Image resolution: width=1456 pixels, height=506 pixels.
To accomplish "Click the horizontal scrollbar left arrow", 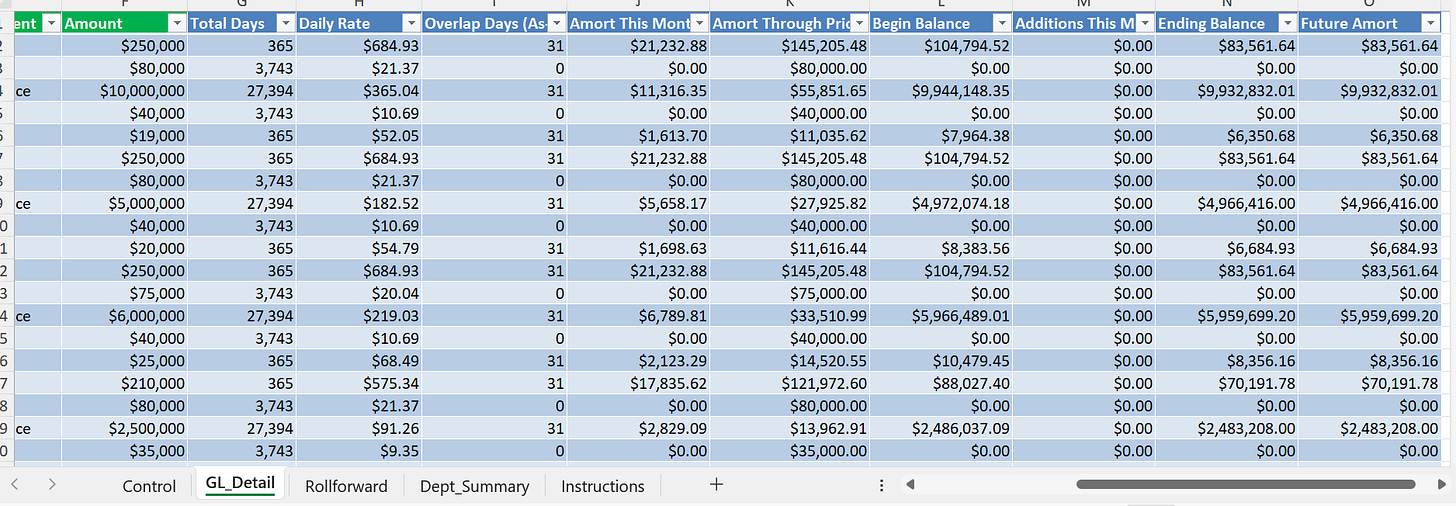I will pyautogui.click(x=910, y=485).
